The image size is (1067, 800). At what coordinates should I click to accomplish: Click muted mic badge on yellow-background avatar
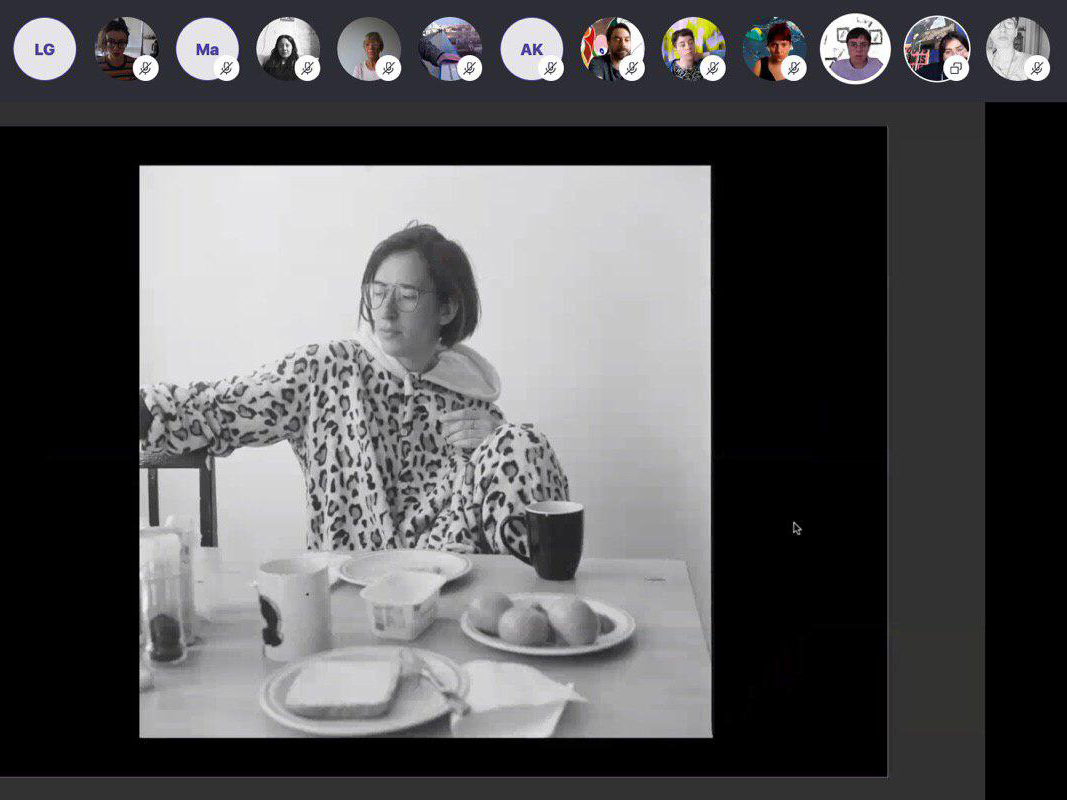tap(713, 68)
